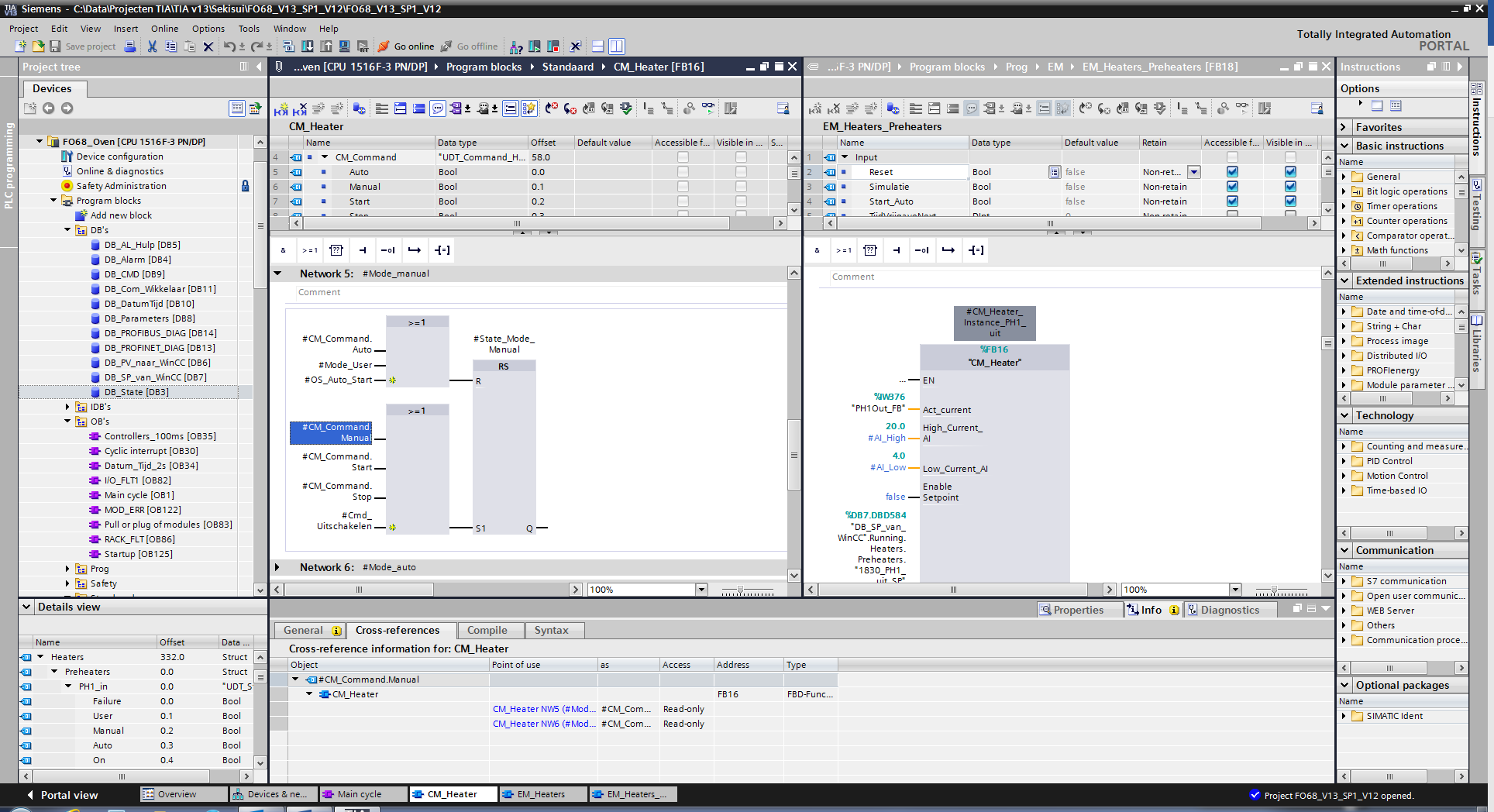
Task: Click the Delete X icon in main toolbar
Action: (208, 46)
